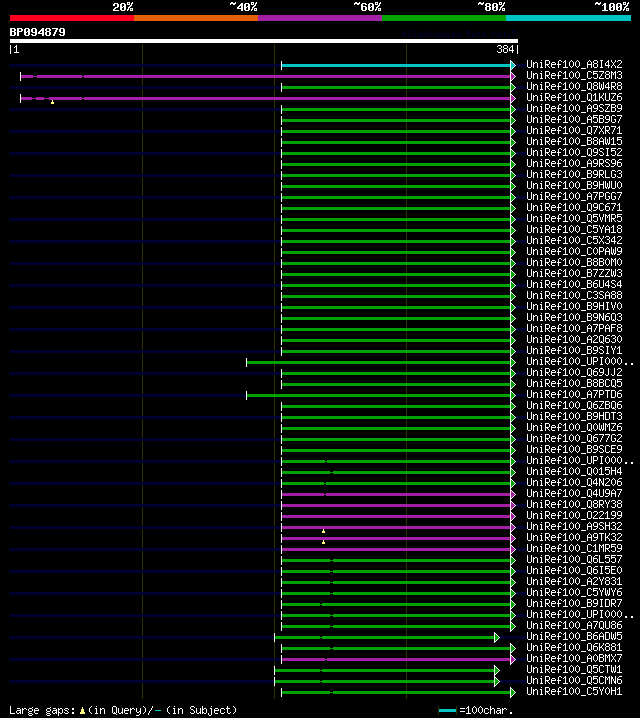
Task: Select hit label UniRef100_C5YA18
Action: (x=574, y=229)
